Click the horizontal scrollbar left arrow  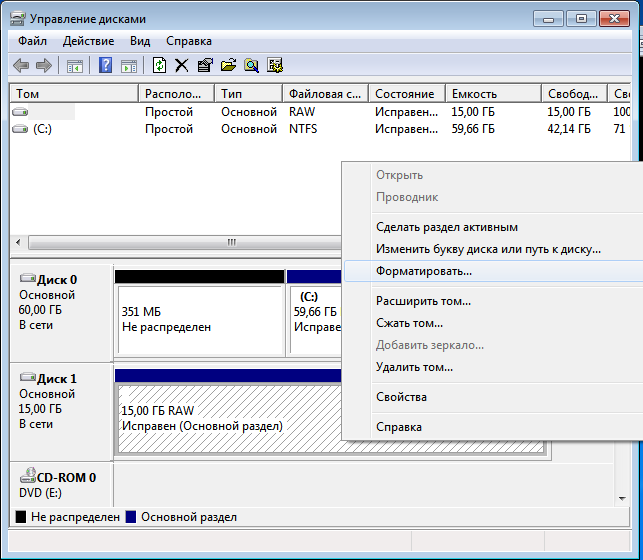coord(18,242)
